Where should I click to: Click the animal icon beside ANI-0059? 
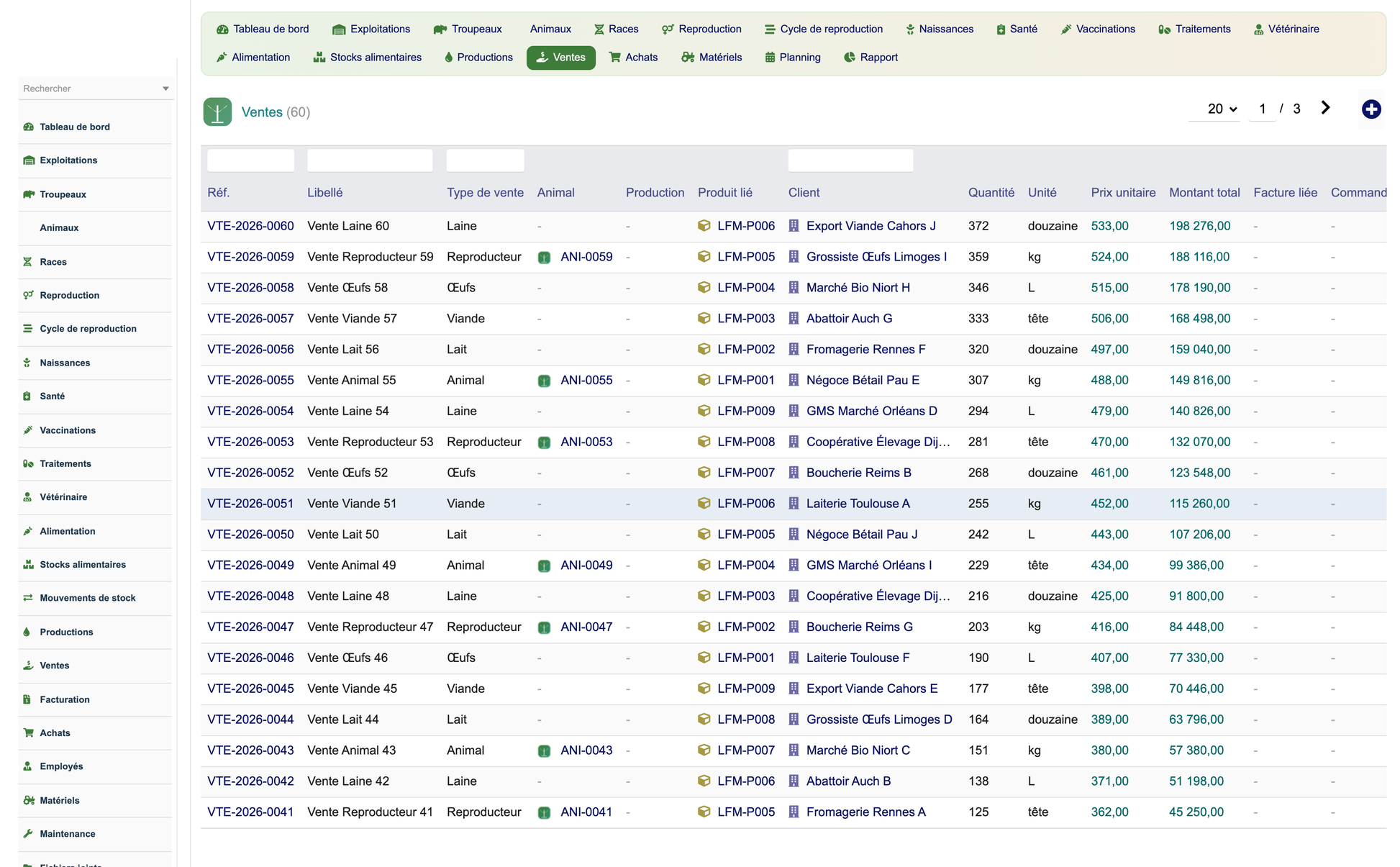click(x=544, y=258)
